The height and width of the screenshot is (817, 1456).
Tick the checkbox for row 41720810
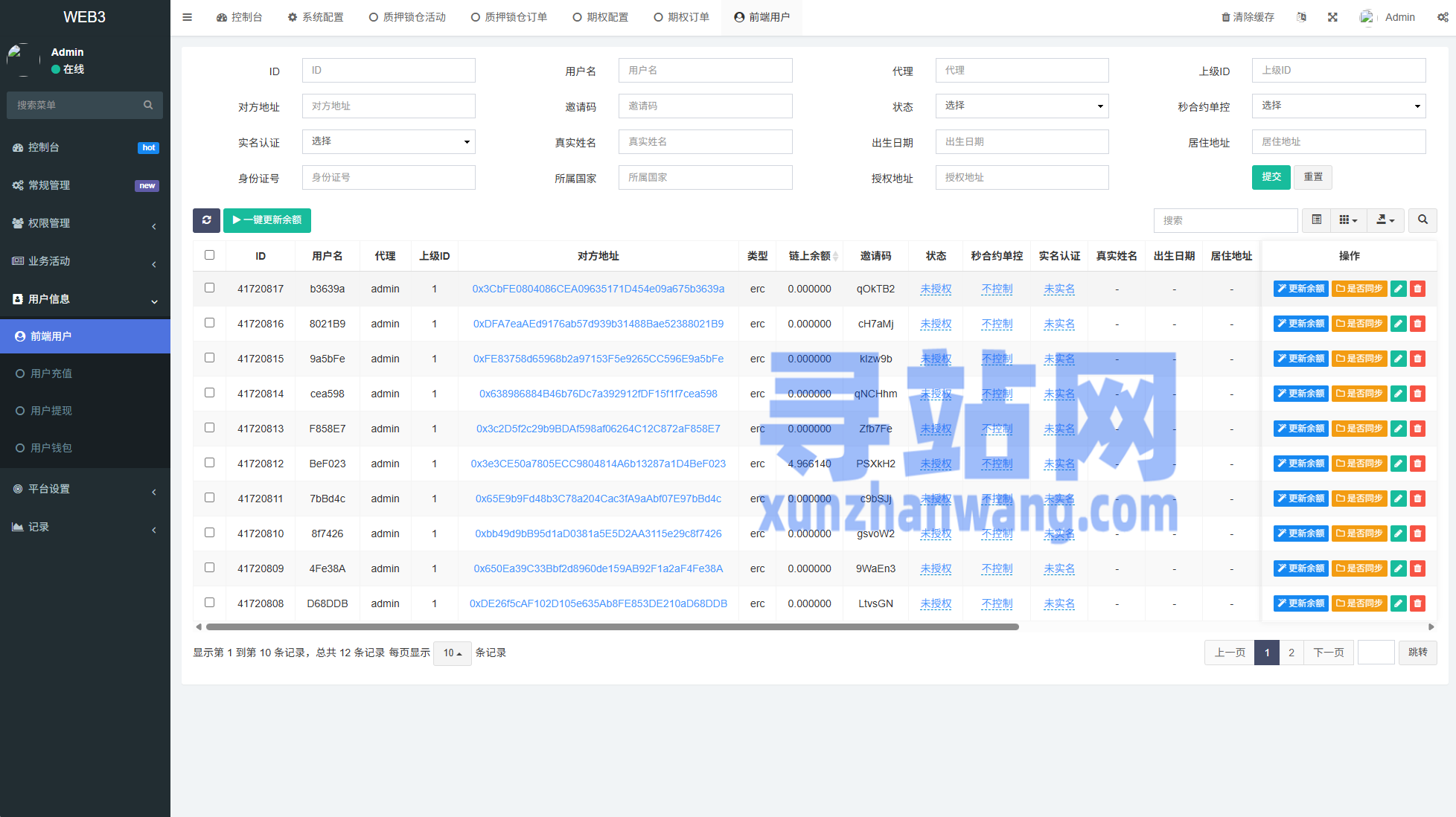point(209,533)
